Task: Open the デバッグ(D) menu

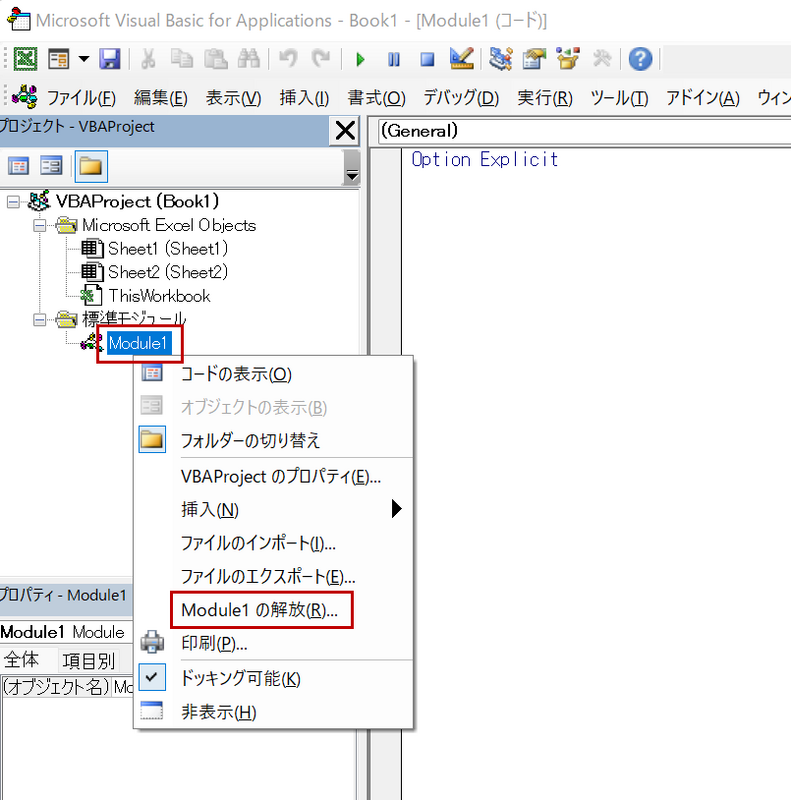Action: point(461,97)
